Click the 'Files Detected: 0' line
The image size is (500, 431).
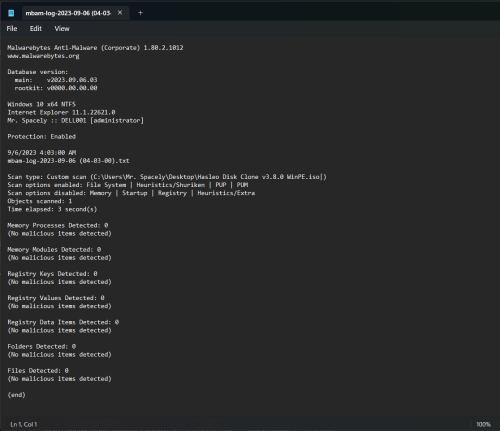[x=38, y=371]
